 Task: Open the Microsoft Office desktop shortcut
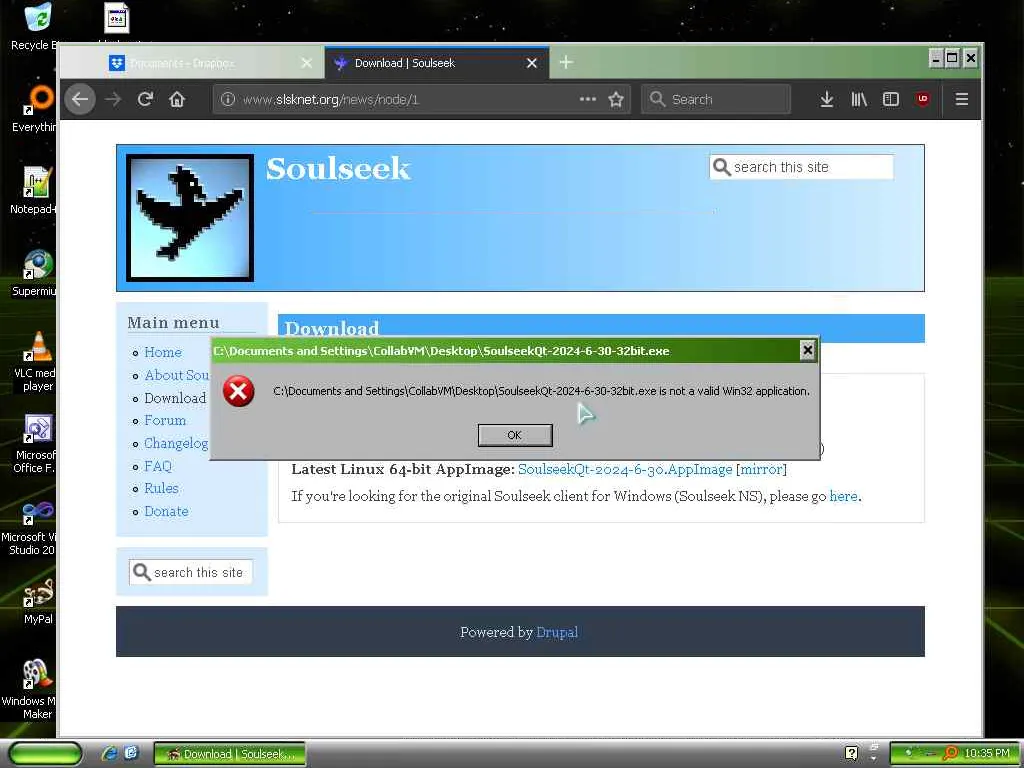[x=35, y=443]
